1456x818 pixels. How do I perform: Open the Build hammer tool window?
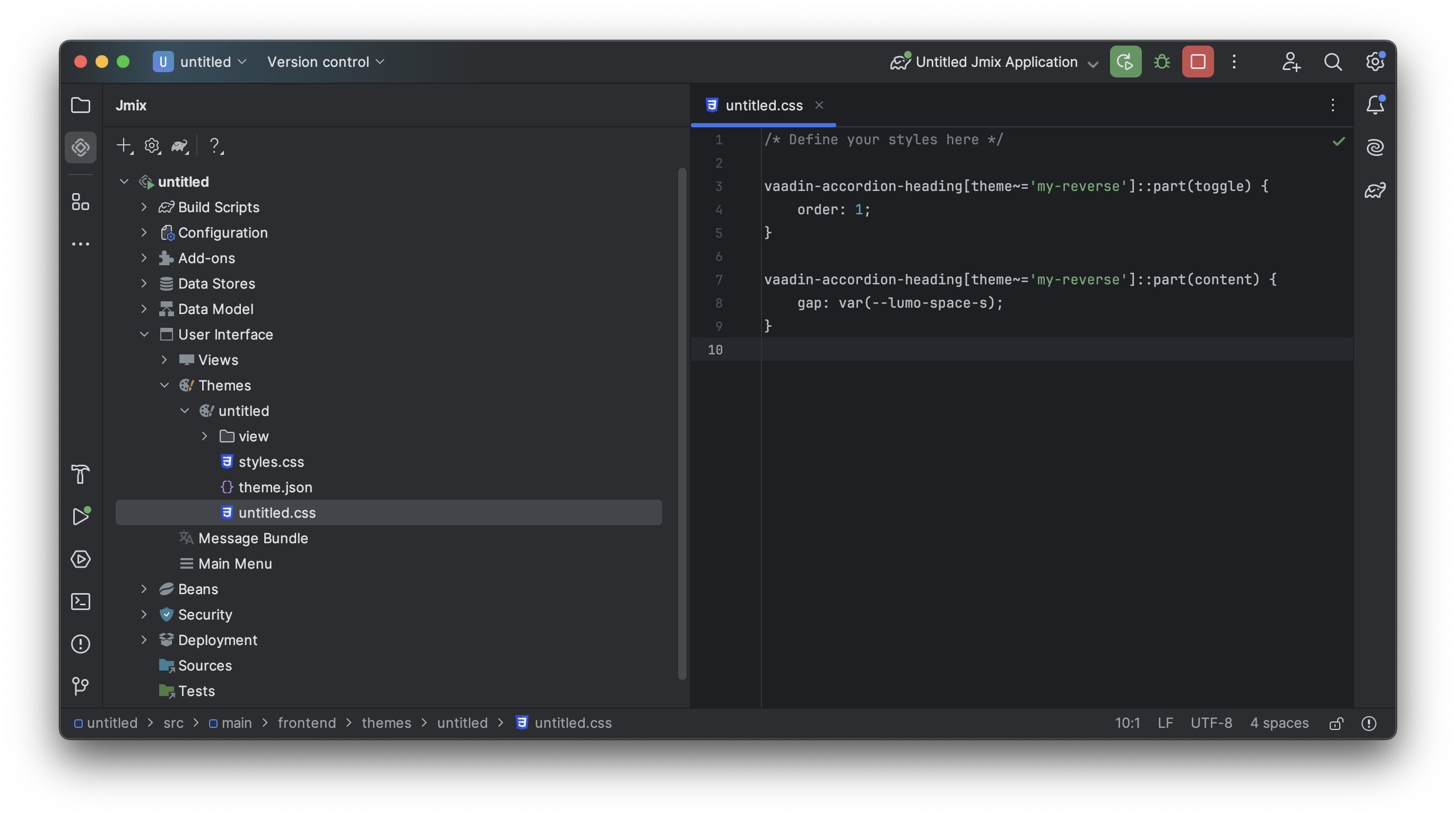click(x=80, y=474)
